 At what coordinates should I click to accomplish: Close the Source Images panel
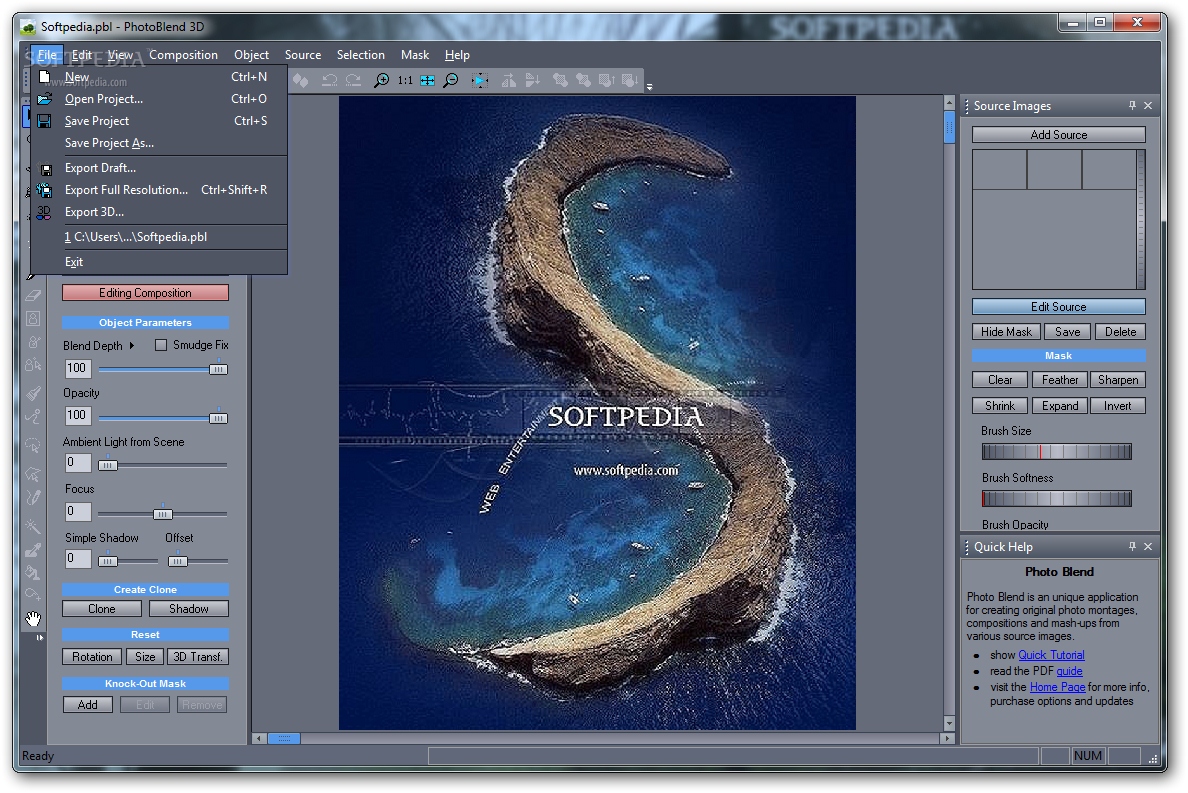(1148, 105)
